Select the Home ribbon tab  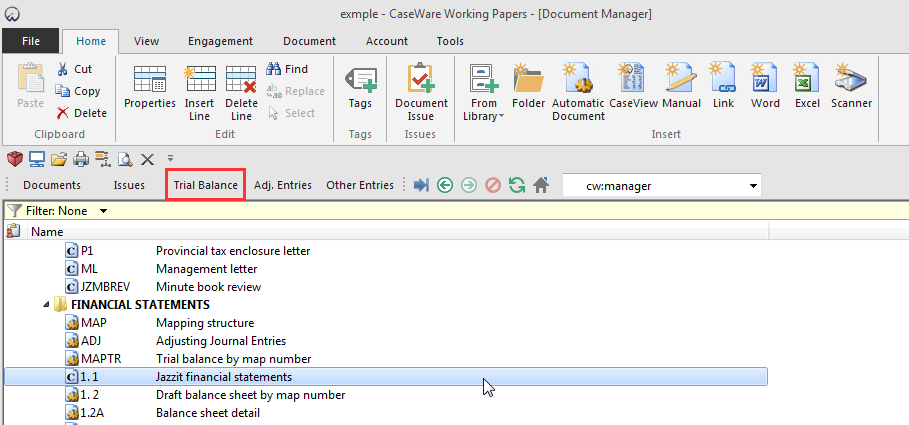click(x=91, y=41)
